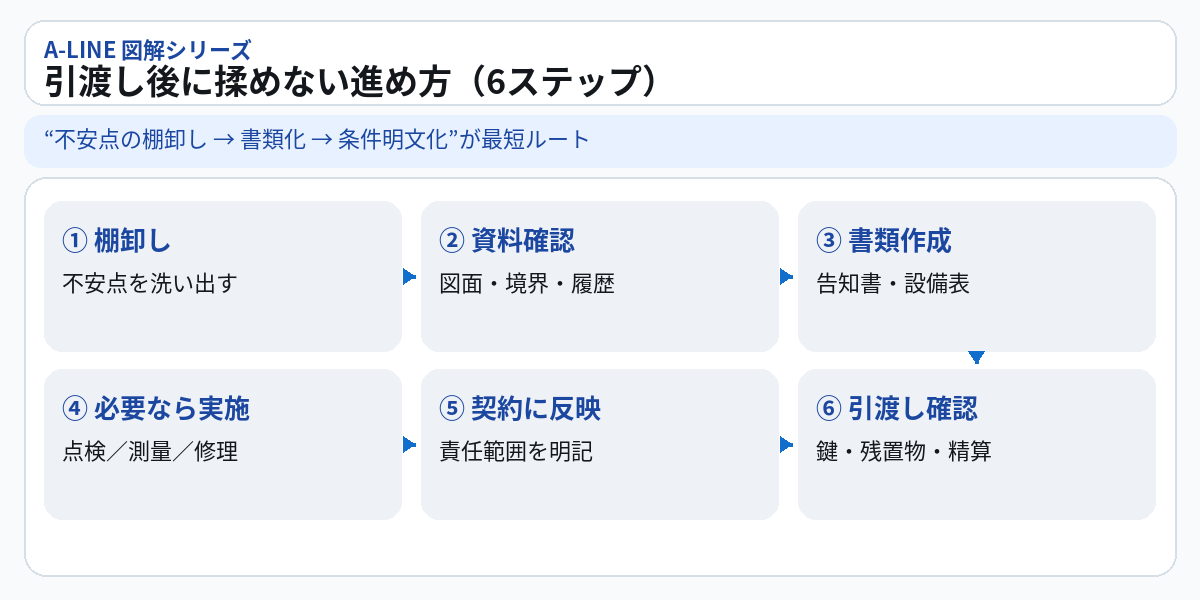This screenshot has width=1200, height=600.
Task: Click down arrow below 書類作成 card
Action: [x=977, y=357]
